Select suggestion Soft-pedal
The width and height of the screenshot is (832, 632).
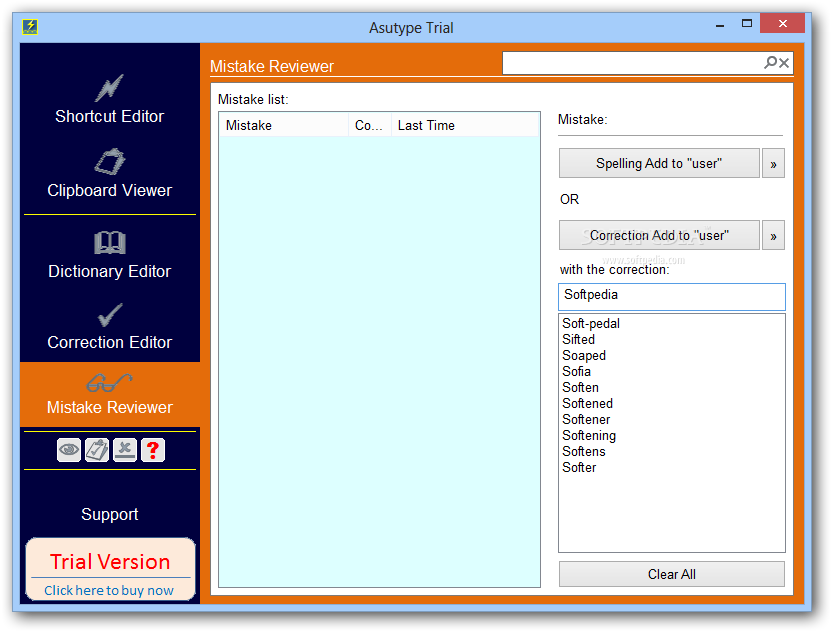591,323
